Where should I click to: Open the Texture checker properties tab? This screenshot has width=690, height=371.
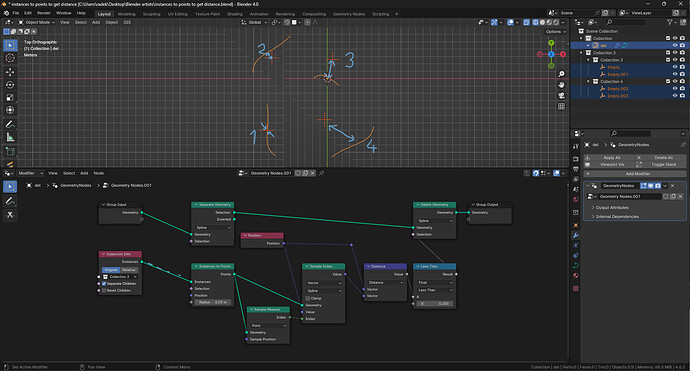[576, 288]
